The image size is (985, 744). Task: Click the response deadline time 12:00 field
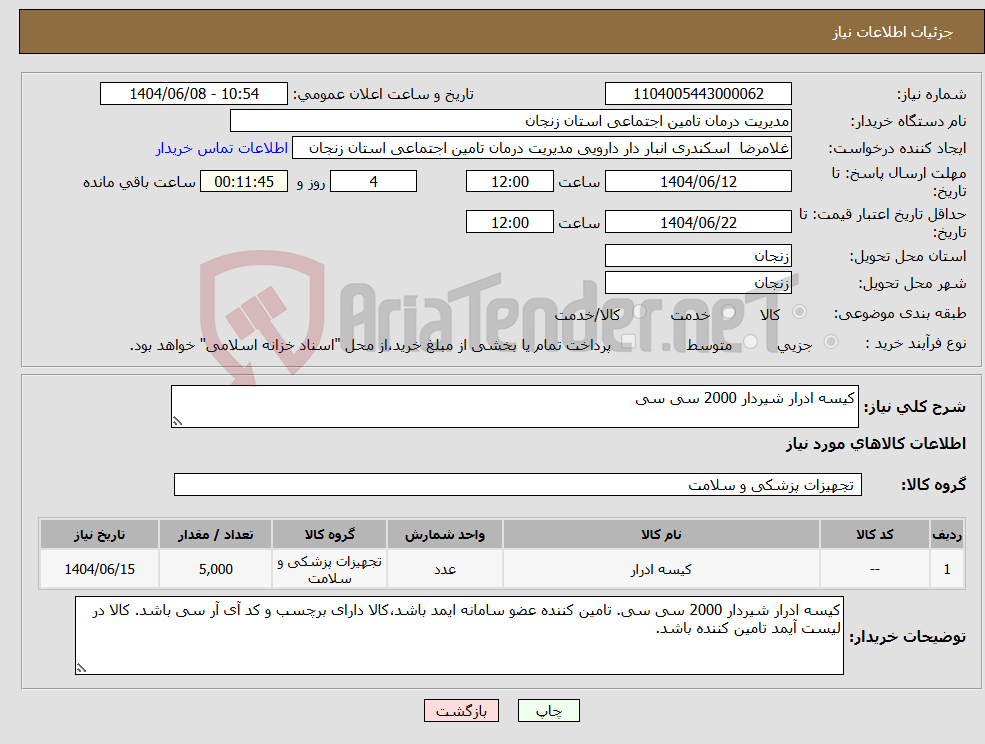tap(509, 182)
